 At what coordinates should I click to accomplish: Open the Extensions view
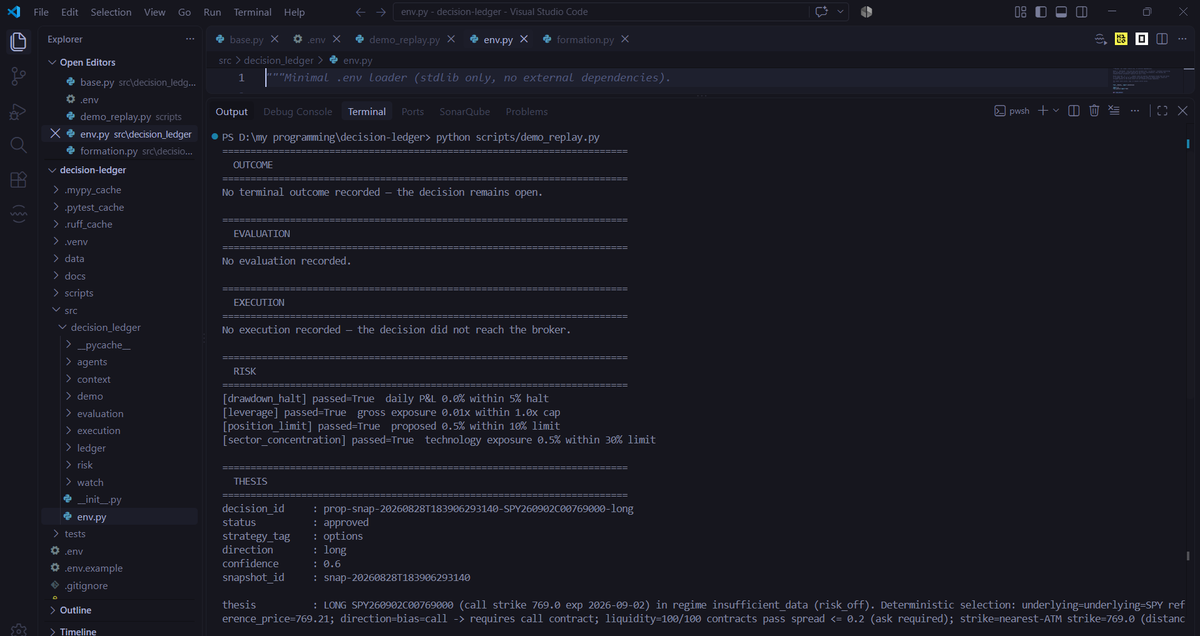pos(18,180)
